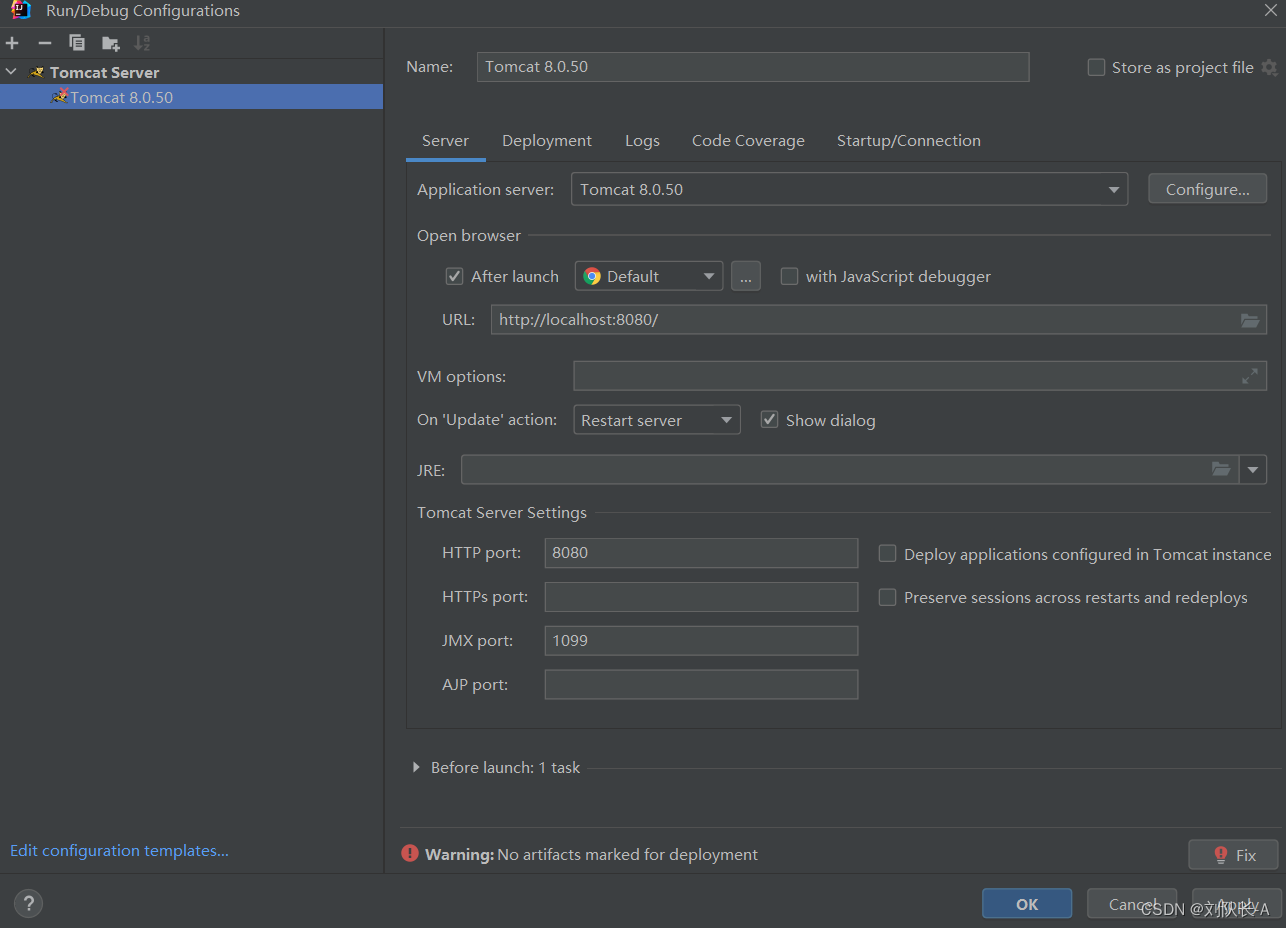Screen dimensions: 1286x928
Task: Sort configurations alphabetically
Action: tap(142, 43)
